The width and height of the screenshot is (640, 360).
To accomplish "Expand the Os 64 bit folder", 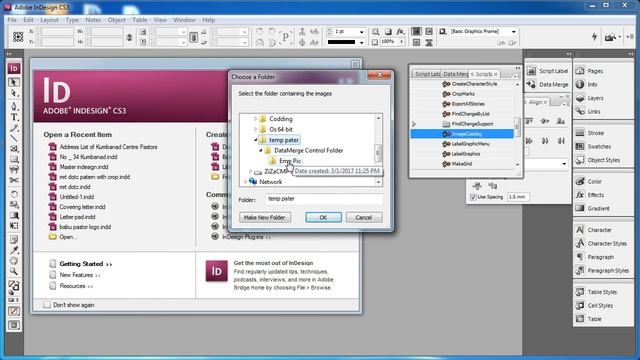I will 256,129.
